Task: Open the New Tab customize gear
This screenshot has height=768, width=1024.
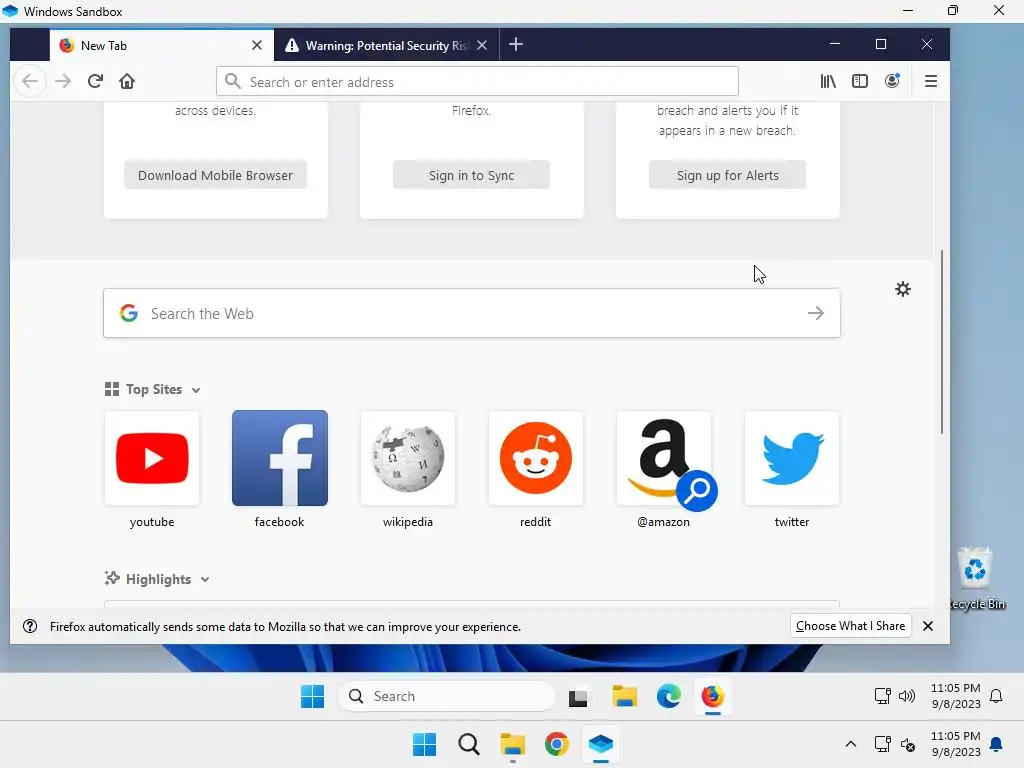Action: [x=903, y=289]
